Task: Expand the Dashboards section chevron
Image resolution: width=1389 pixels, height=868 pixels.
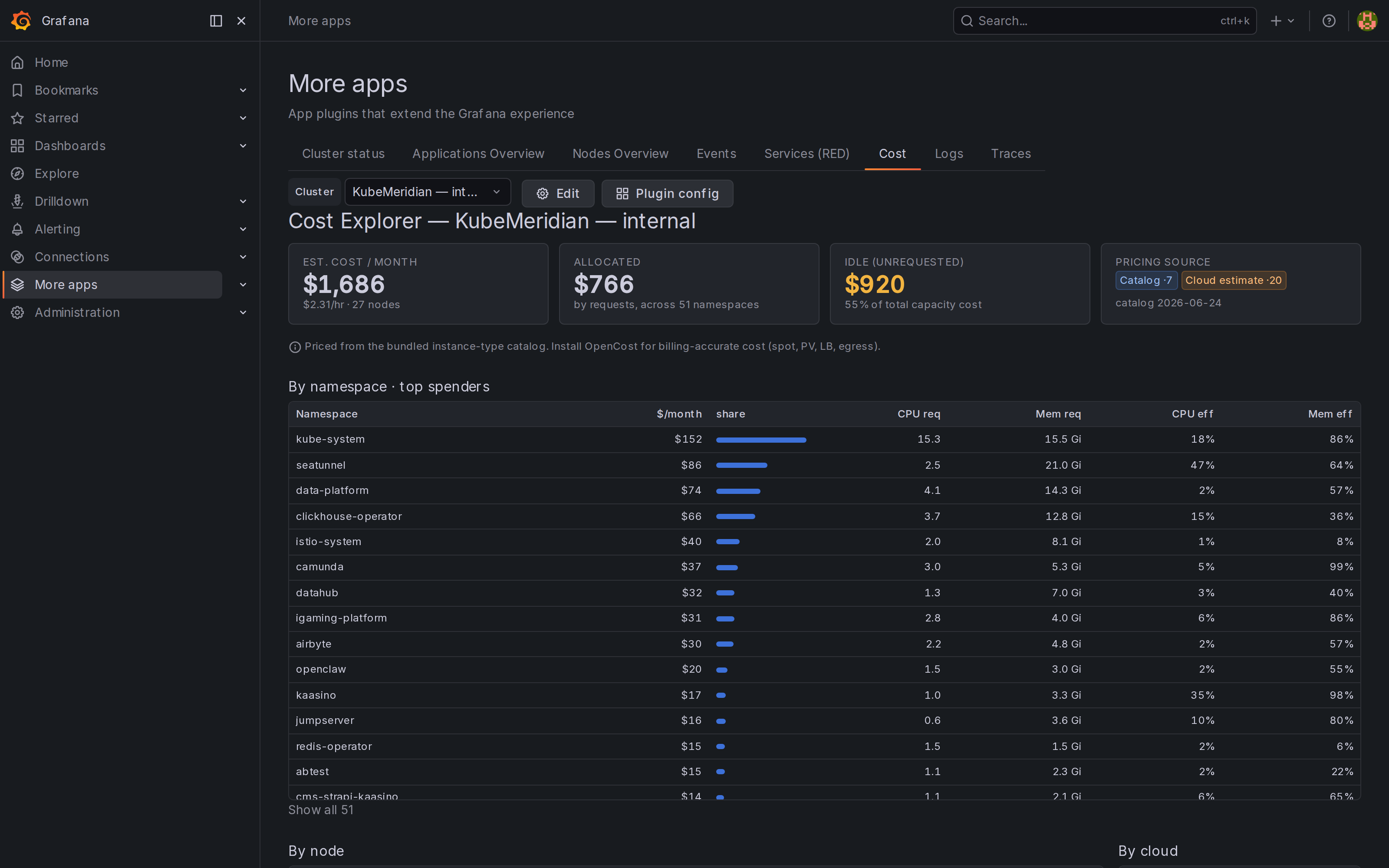Action: click(243, 146)
